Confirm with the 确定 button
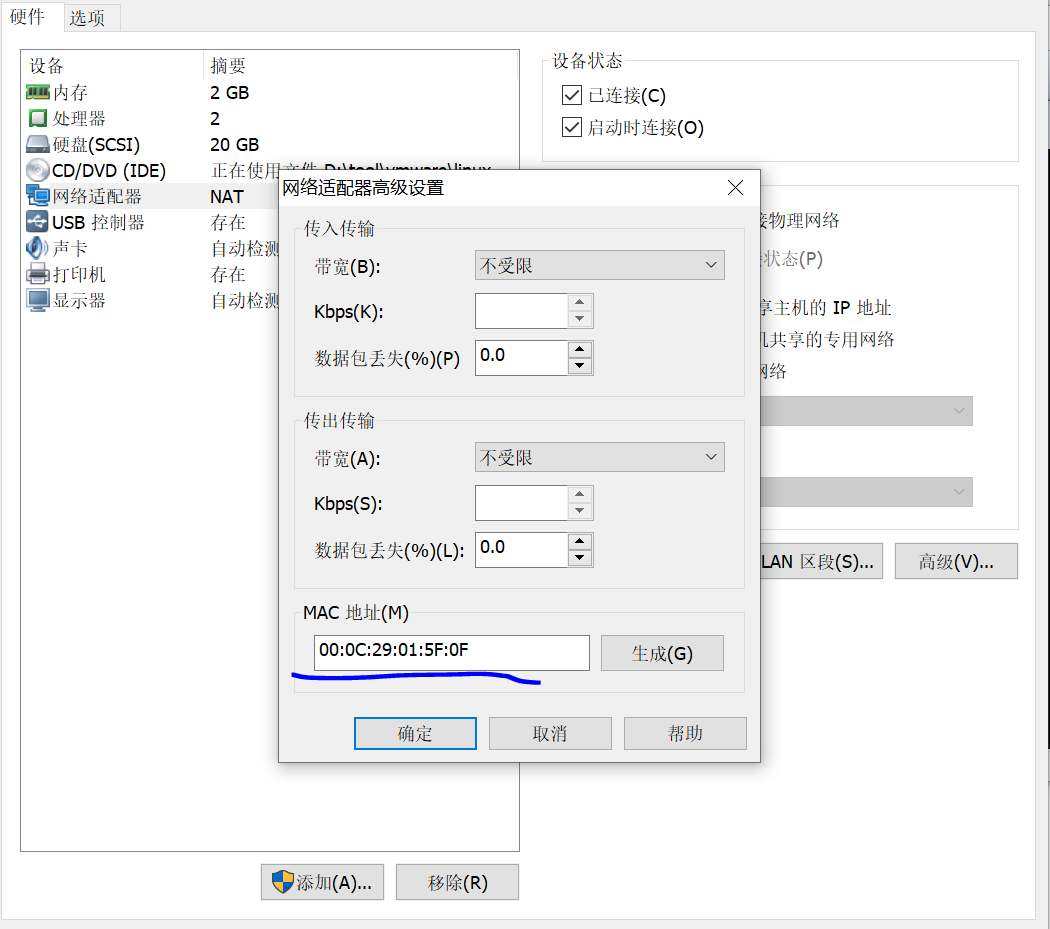This screenshot has width=1050, height=929. 415,733
